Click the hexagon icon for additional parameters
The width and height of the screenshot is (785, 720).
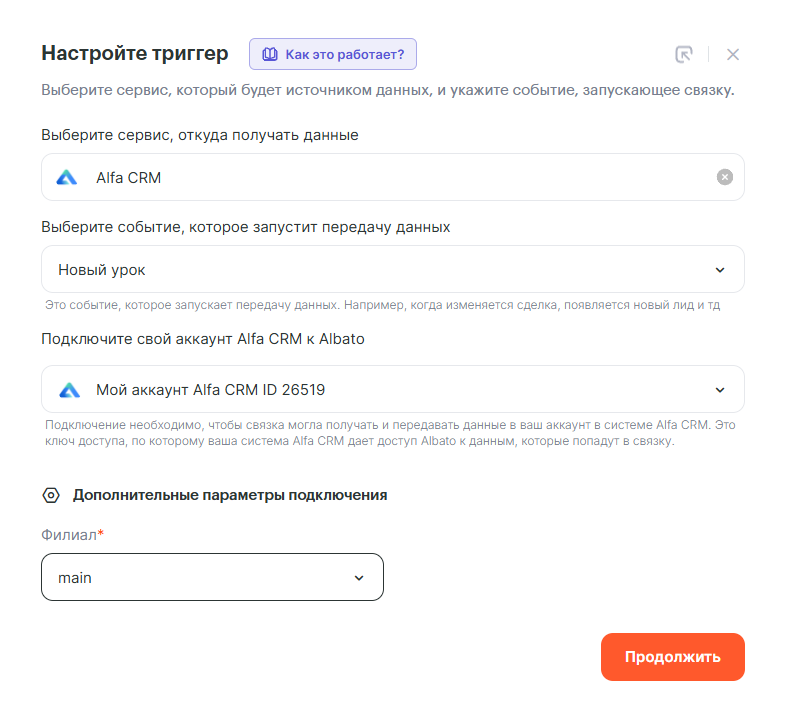coord(51,495)
